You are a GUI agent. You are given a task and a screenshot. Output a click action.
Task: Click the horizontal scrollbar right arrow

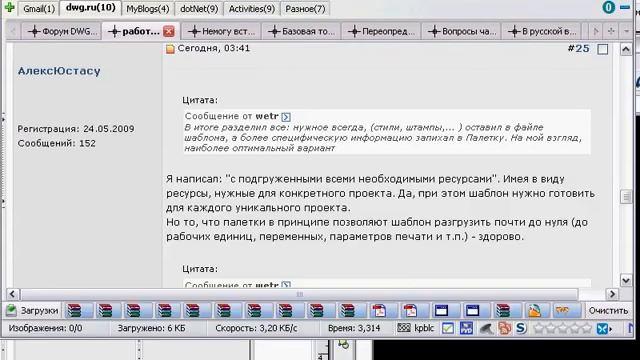pos(612,294)
